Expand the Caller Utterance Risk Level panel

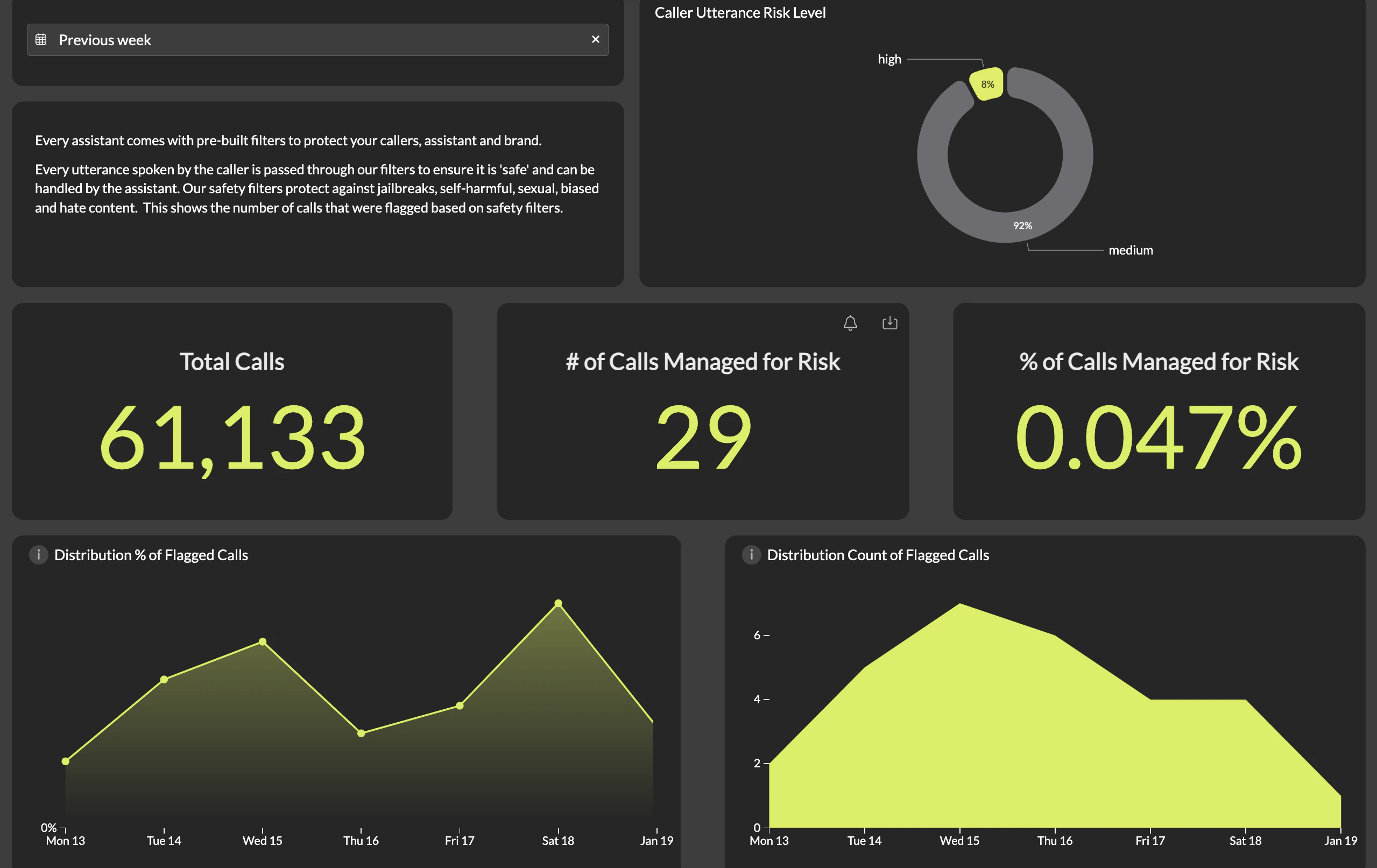point(740,12)
